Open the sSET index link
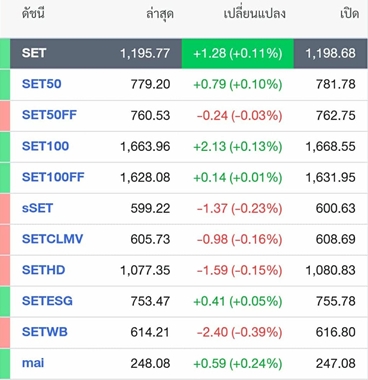The height and width of the screenshot is (380, 368). coord(37,208)
